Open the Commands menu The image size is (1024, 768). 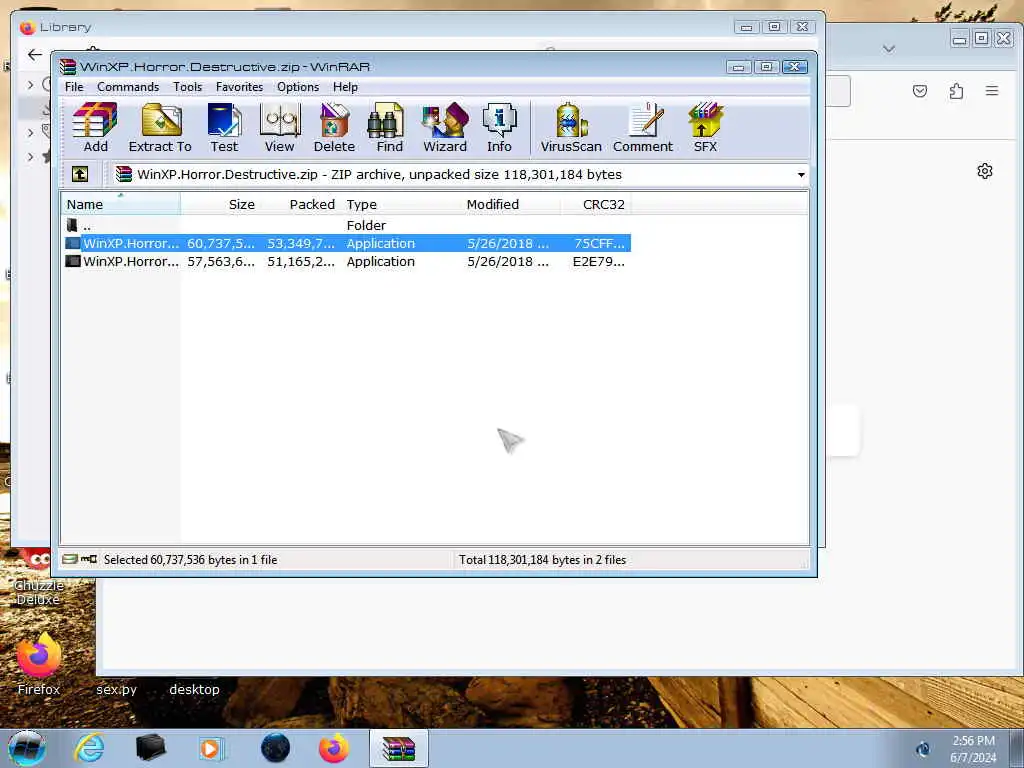point(128,87)
